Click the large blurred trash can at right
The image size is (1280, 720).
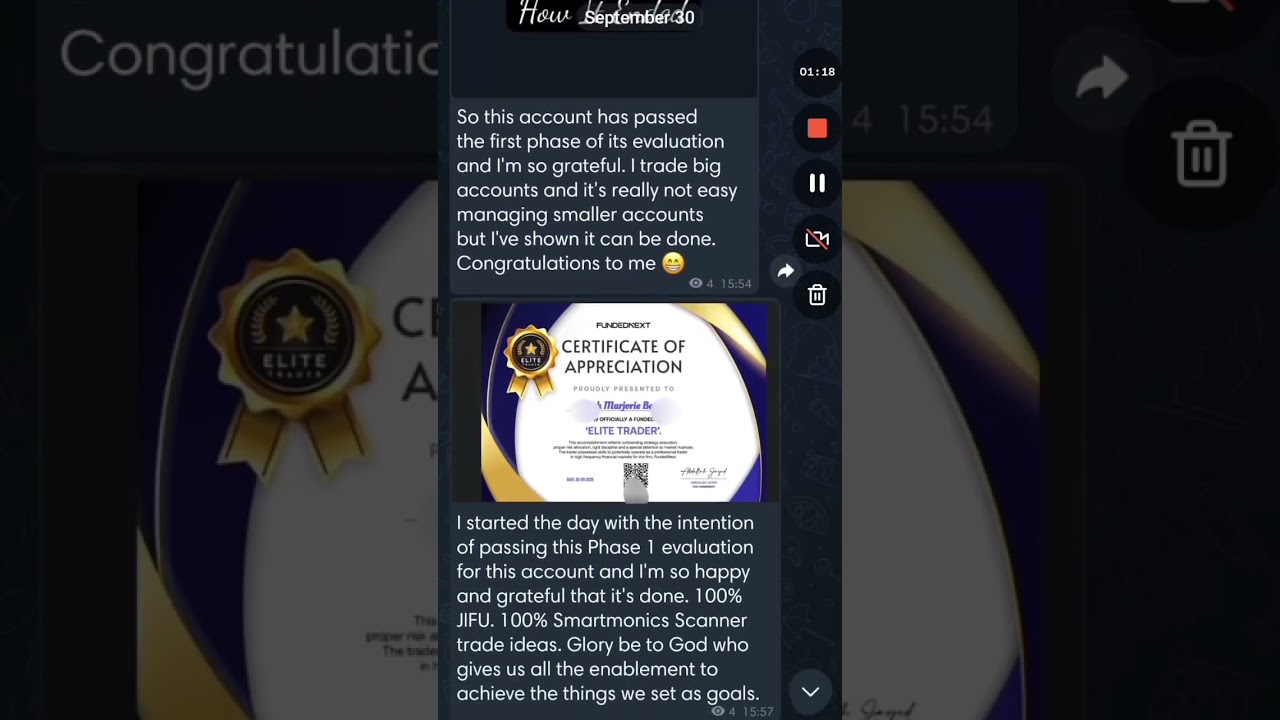pos(1202,153)
